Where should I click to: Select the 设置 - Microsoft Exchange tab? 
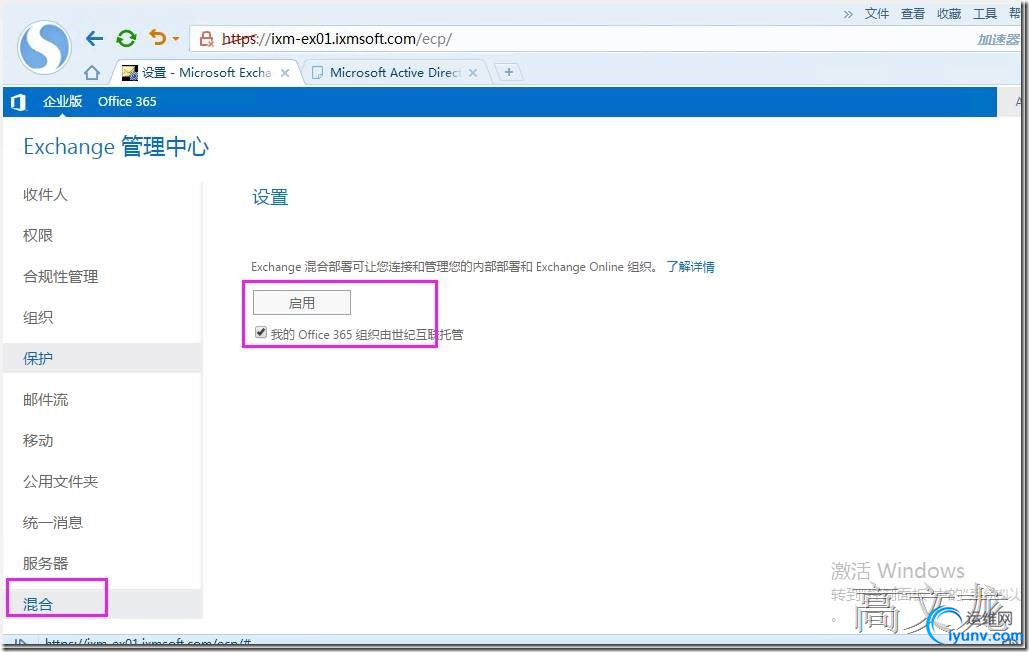point(207,73)
